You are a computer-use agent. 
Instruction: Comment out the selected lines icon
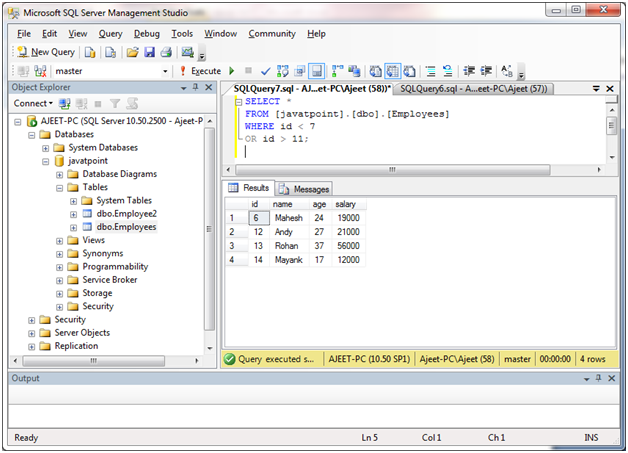[x=431, y=71]
